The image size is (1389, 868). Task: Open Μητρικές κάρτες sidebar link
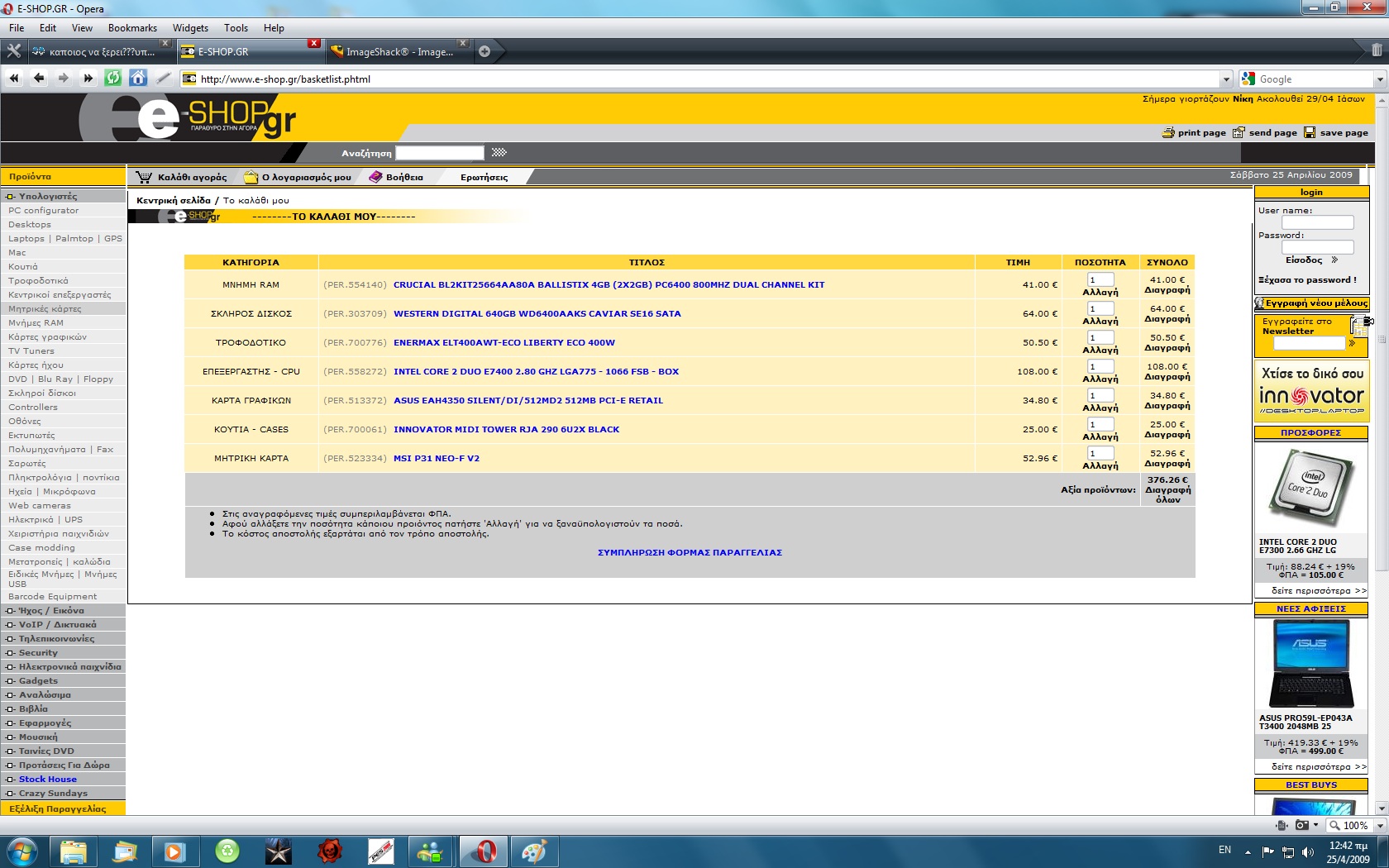(x=45, y=308)
